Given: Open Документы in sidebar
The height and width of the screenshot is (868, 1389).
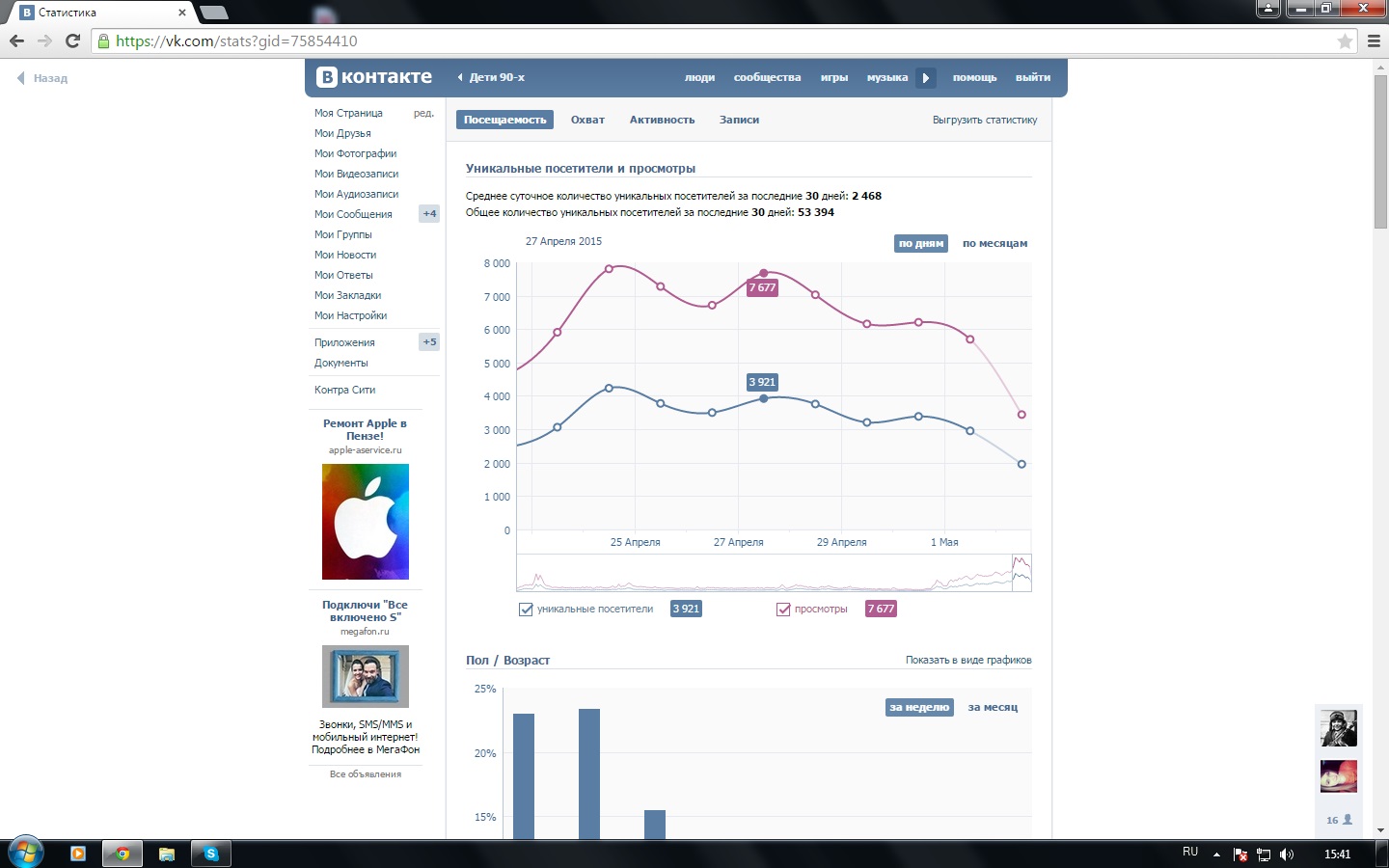Looking at the screenshot, I should point(340,363).
